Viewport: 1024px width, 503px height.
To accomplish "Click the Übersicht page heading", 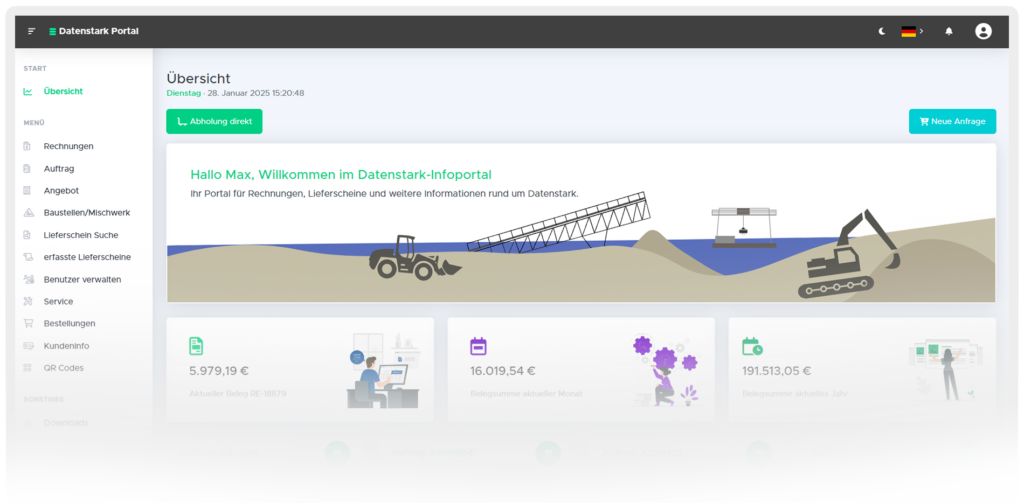I will click(x=199, y=79).
